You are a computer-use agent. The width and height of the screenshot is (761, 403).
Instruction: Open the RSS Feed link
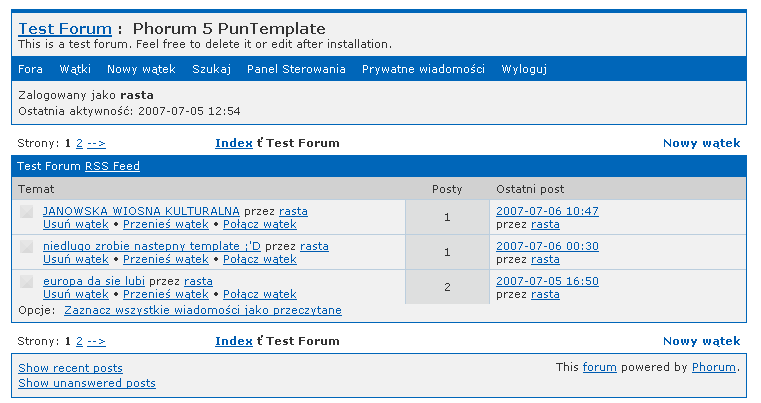tap(112, 166)
